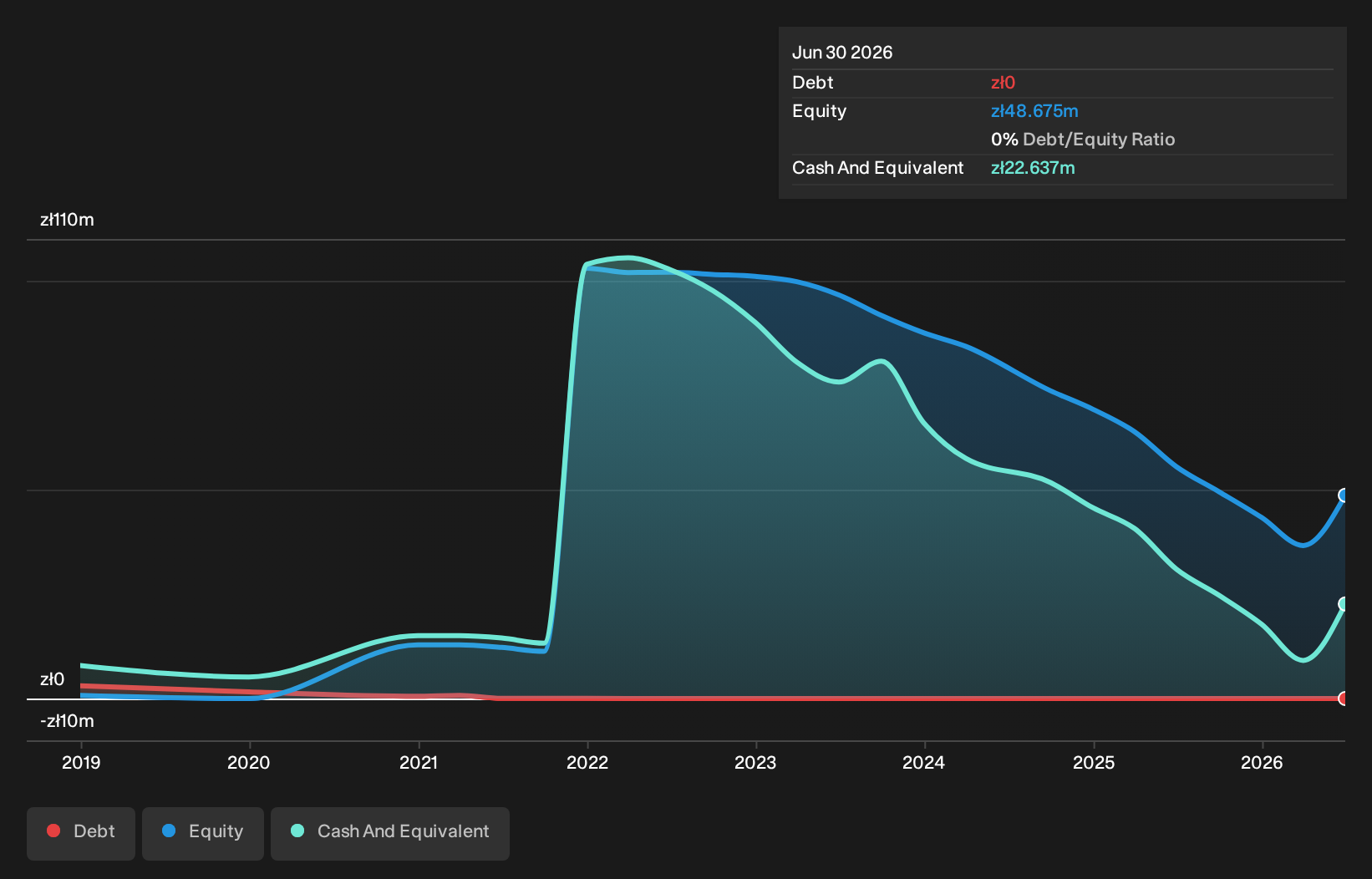1372x879 pixels.
Task: Click the 2020 x-axis label
Action: tap(249, 762)
